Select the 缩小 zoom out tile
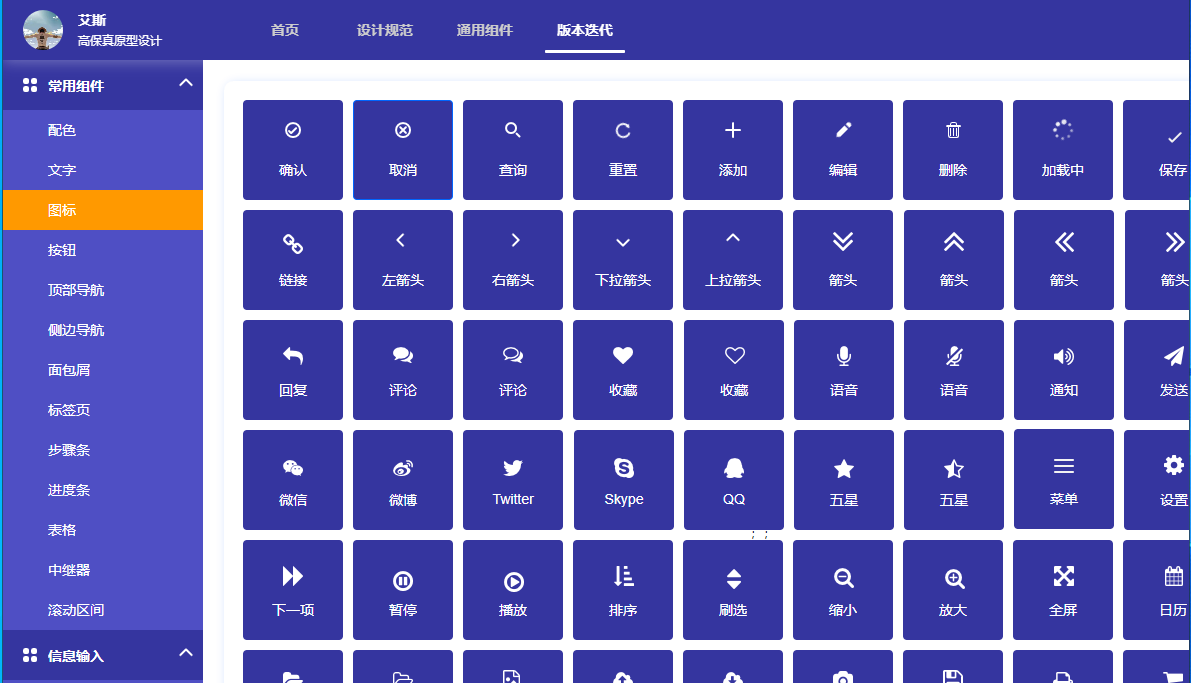This screenshot has width=1191, height=683. click(x=843, y=590)
